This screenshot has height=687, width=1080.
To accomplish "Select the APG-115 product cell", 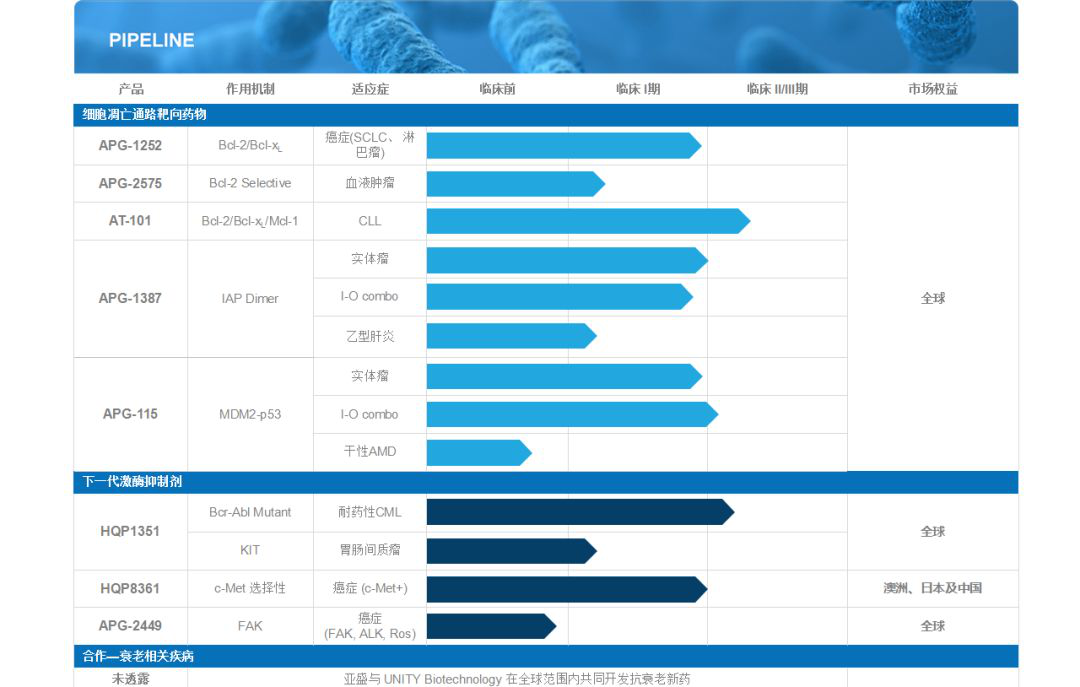I will [130, 414].
